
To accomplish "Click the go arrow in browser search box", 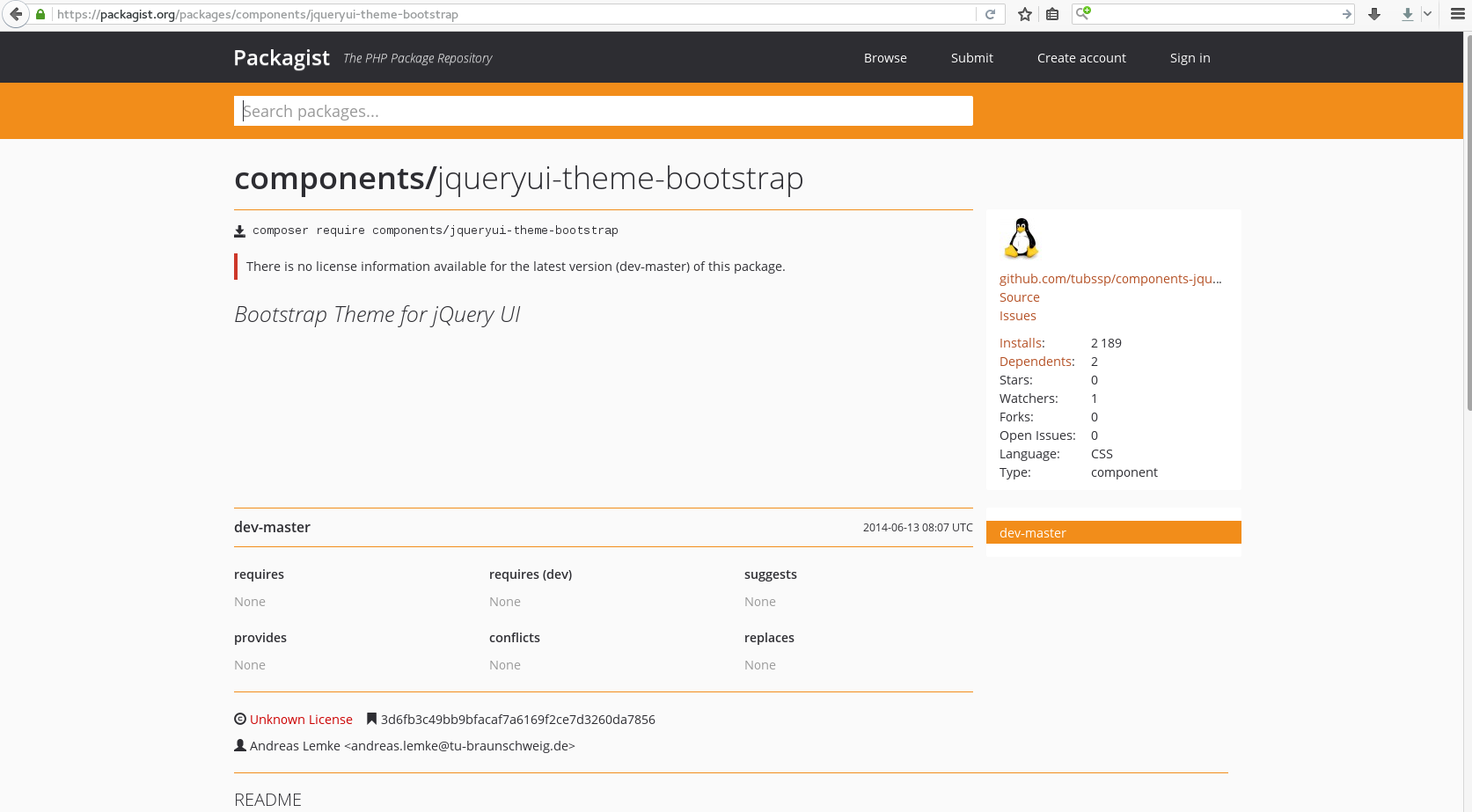I will 1346,14.
